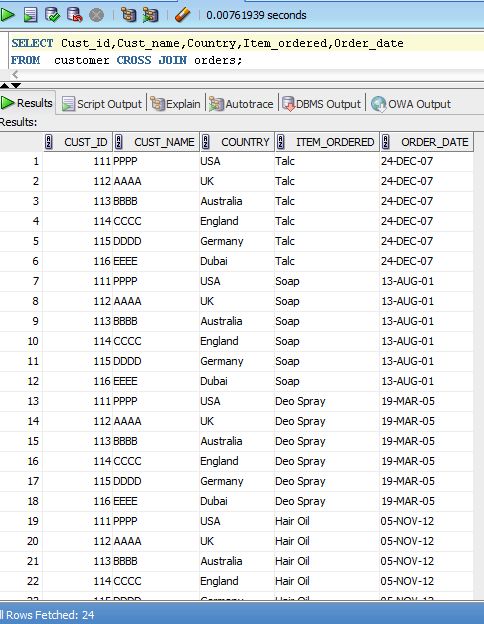Click the Clear eraser toolbar icon
The image size is (484, 624).
tap(182, 15)
